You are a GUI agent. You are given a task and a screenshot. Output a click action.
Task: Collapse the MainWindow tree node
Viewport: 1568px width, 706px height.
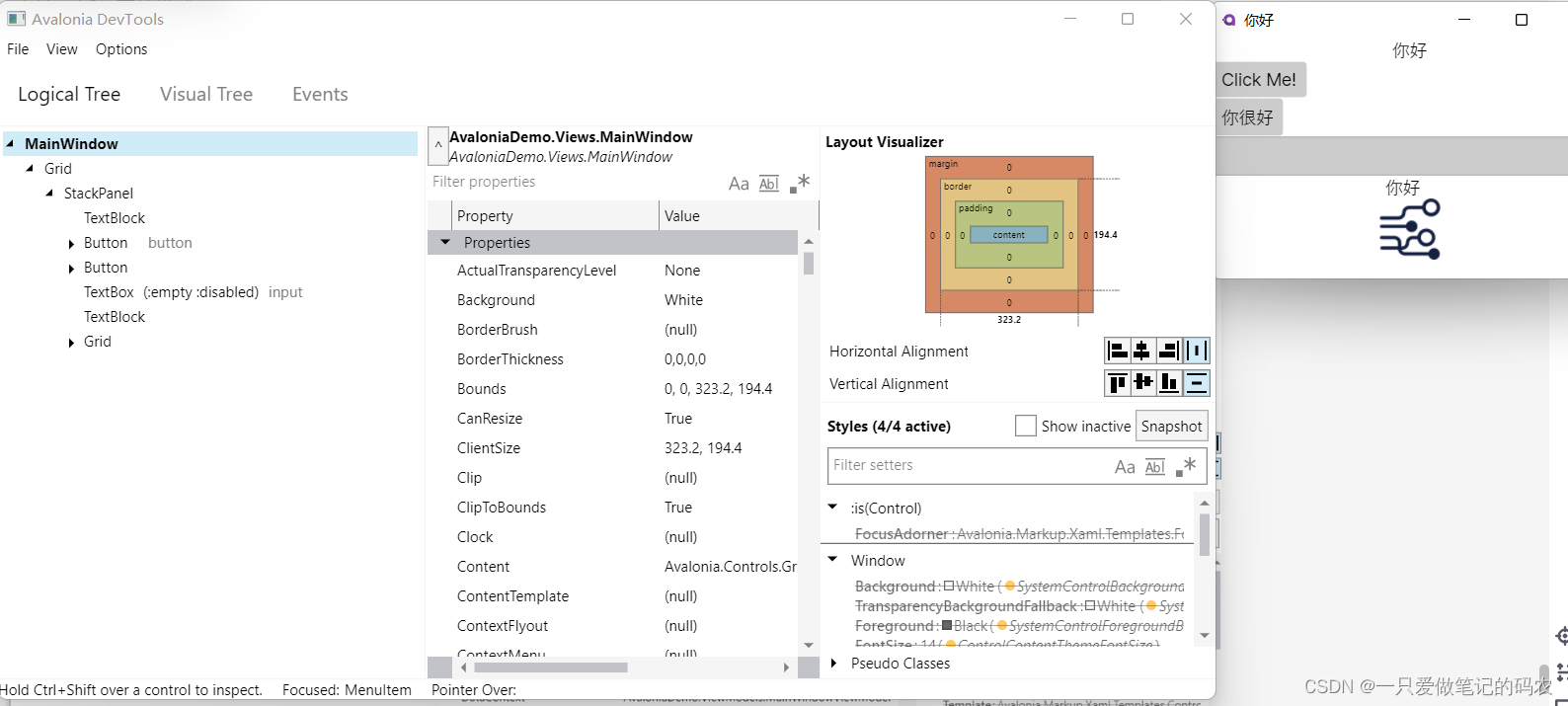point(10,143)
